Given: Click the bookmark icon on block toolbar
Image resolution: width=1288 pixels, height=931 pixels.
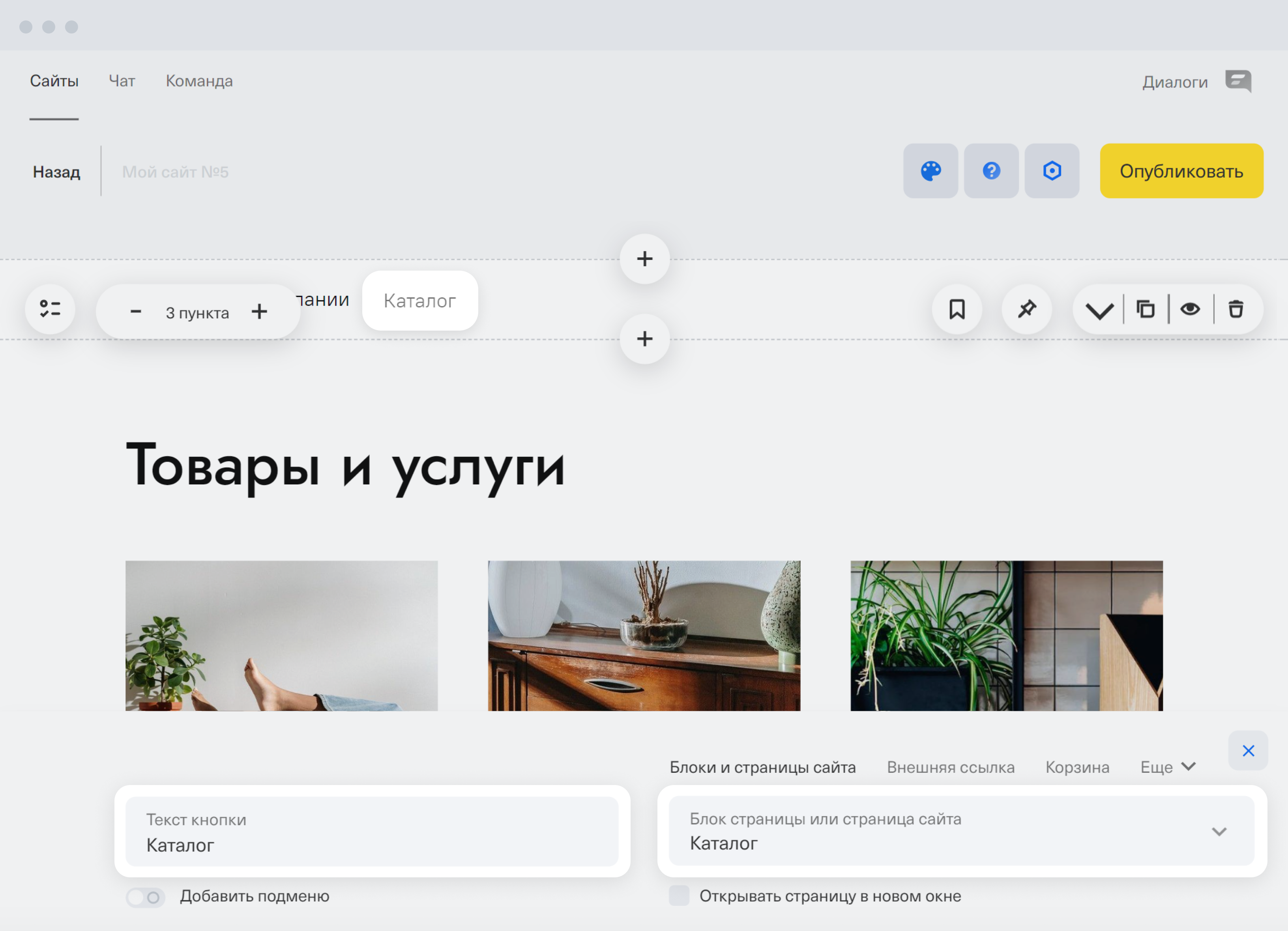Looking at the screenshot, I should (957, 309).
